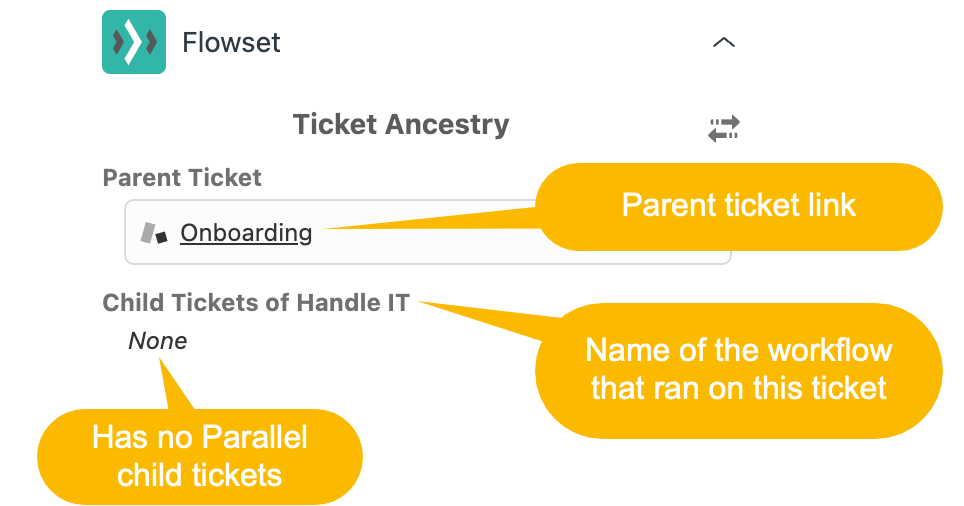Image resolution: width=964 pixels, height=506 pixels.
Task: Select the Handle IT workflow name
Action: click(353, 302)
